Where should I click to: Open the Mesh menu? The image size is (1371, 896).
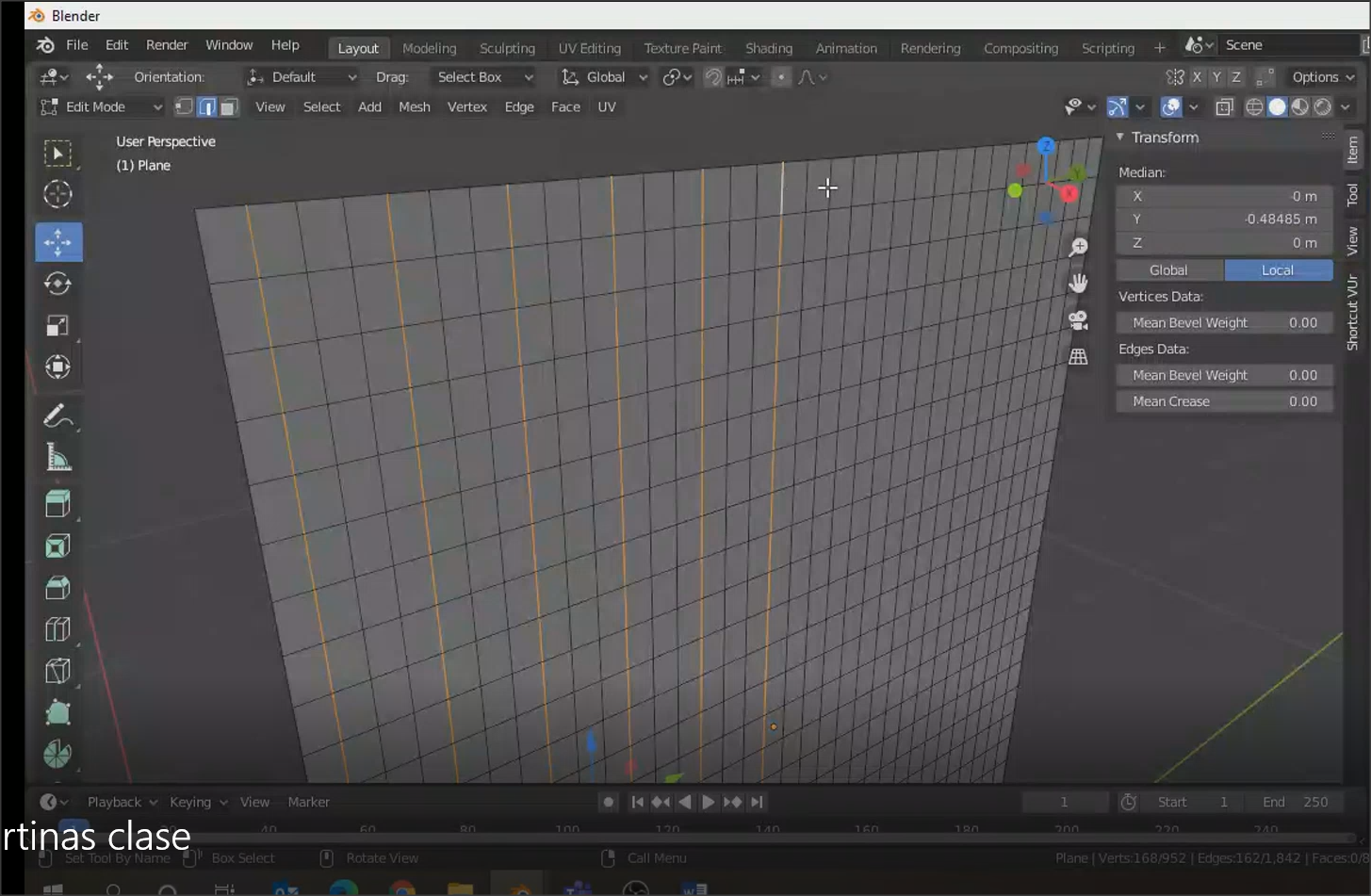[414, 107]
